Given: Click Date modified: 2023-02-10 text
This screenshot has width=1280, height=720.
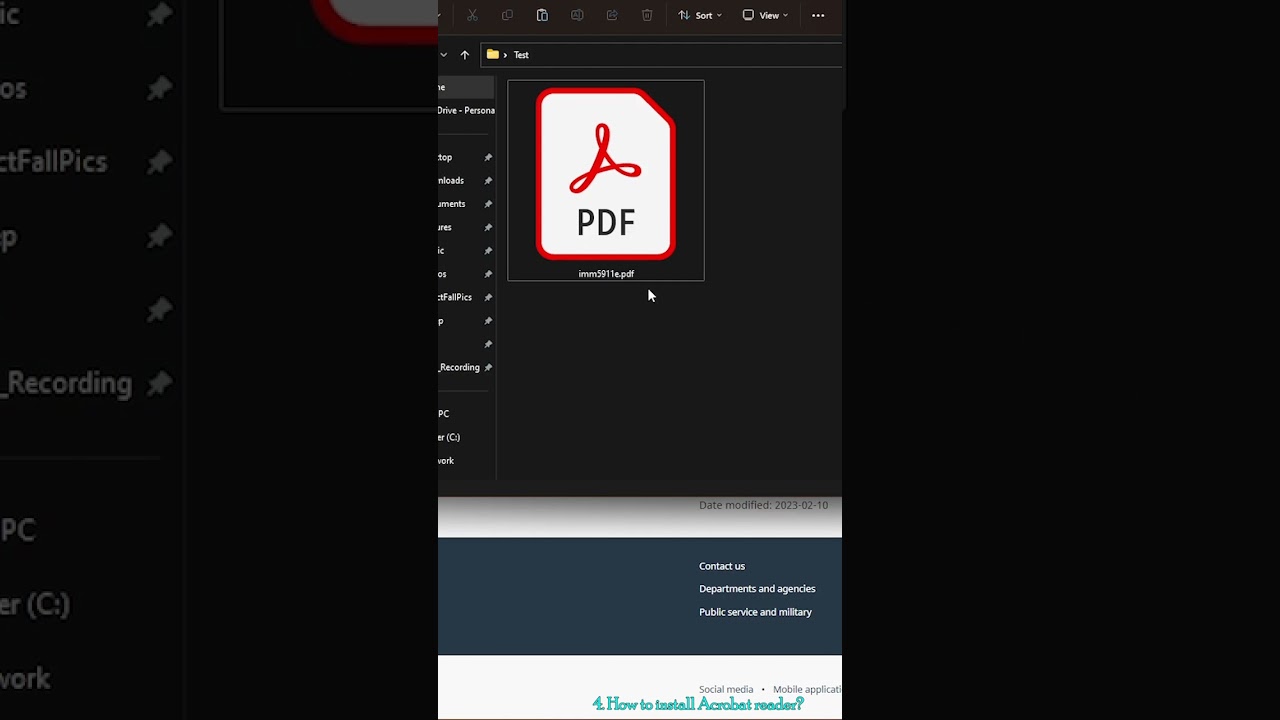Looking at the screenshot, I should coord(763,505).
